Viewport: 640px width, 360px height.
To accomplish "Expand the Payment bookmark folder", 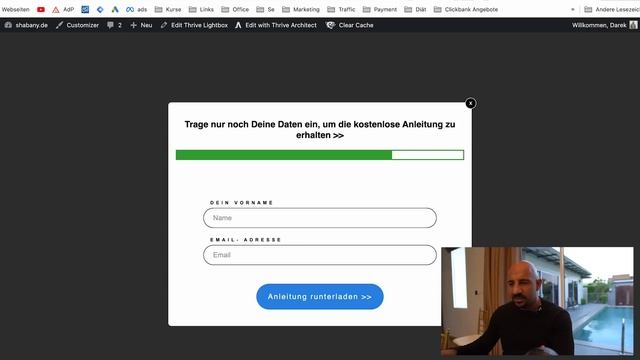I will click(380, 9).
